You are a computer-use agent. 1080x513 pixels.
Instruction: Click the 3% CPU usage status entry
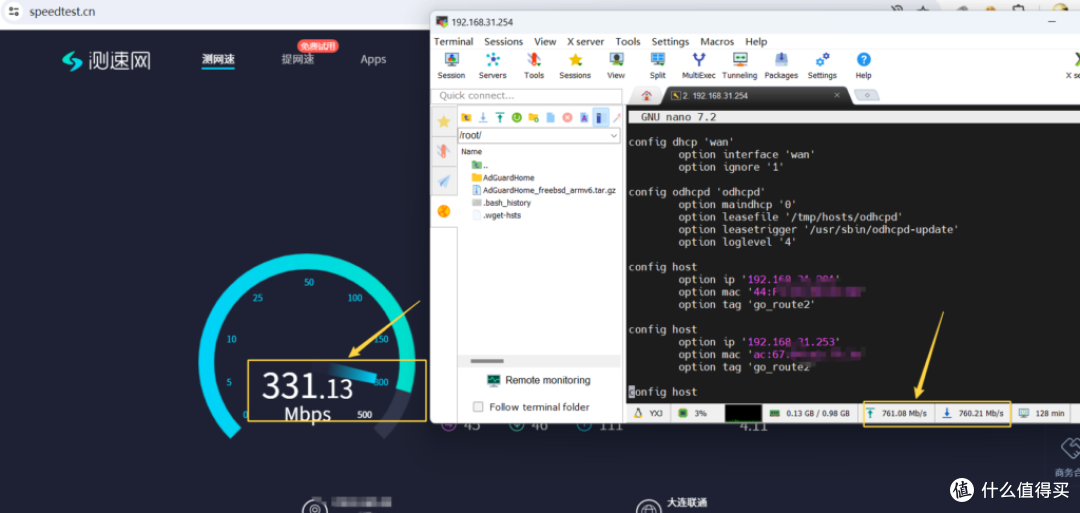[694, 413]
